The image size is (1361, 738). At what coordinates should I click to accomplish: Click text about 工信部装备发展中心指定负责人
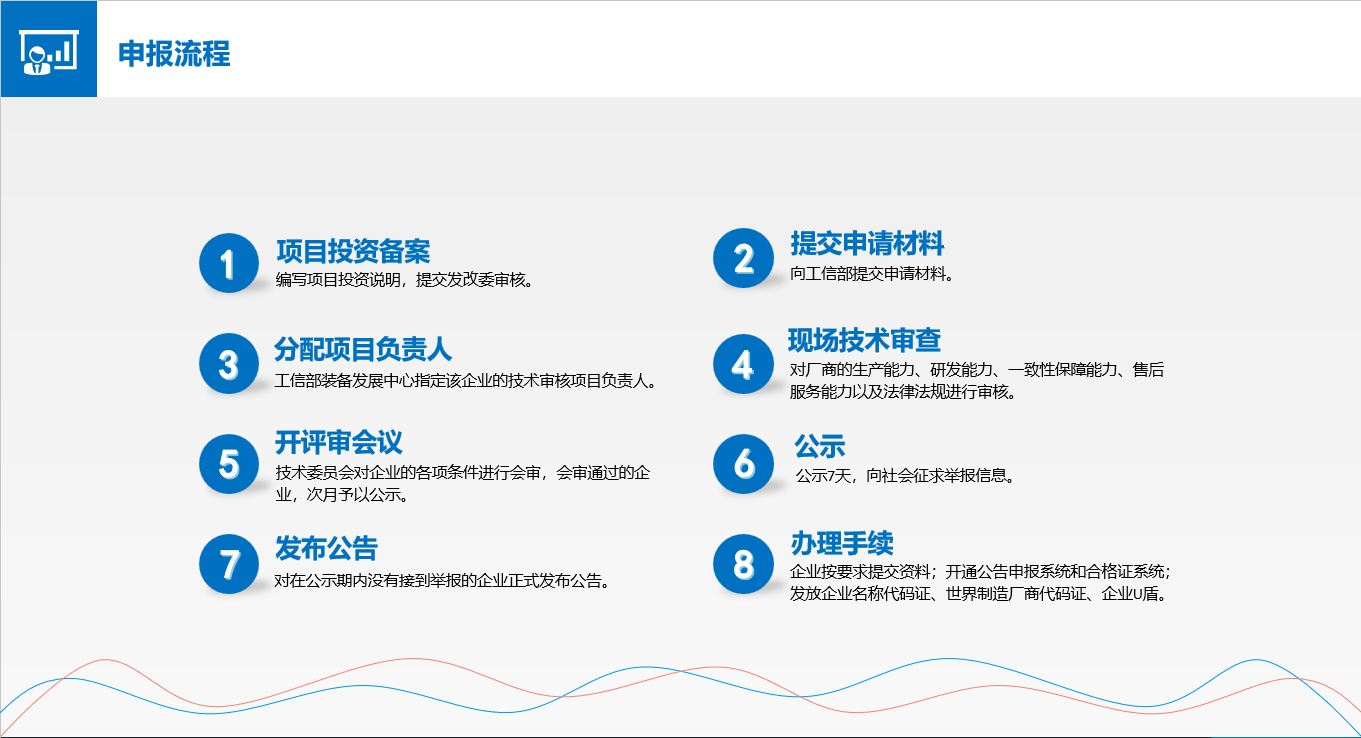click(467, 381)
